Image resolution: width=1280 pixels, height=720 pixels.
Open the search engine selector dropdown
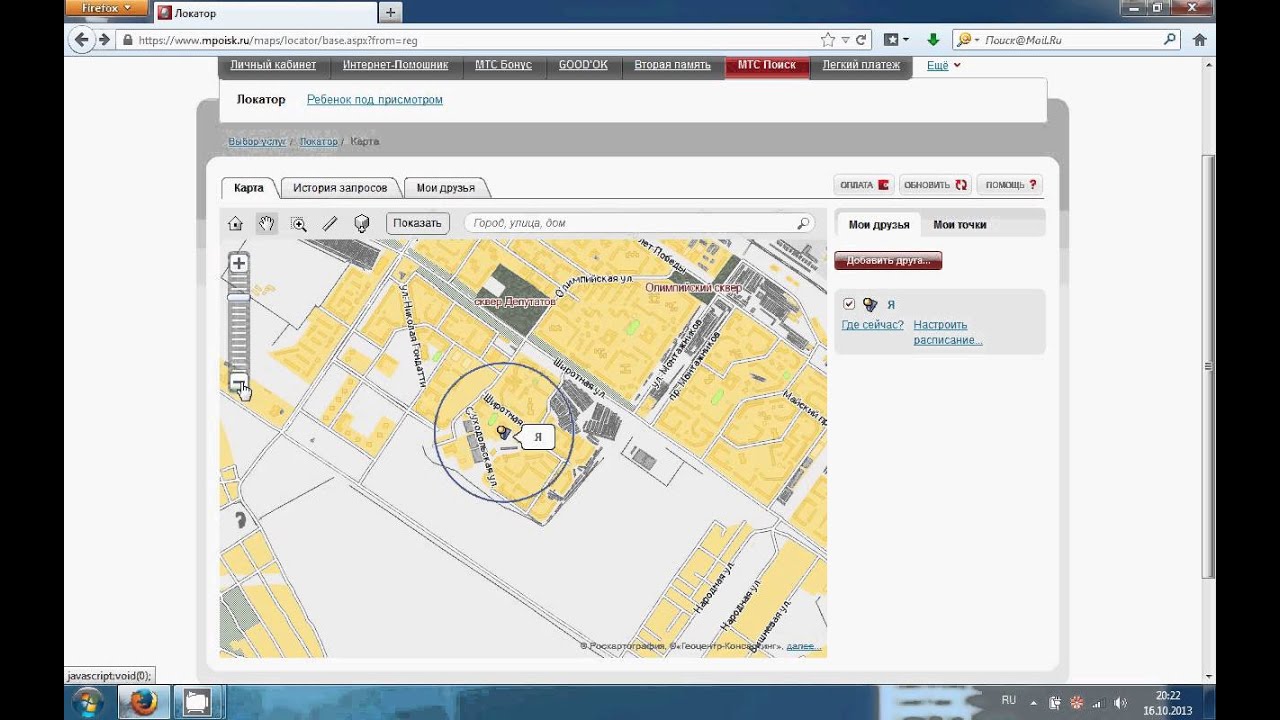coord(966,40)
